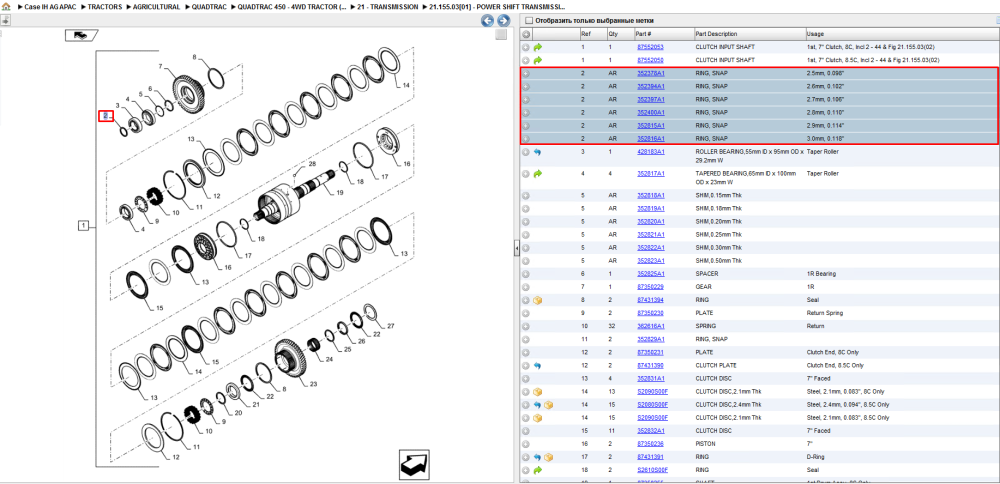
Task: Click the 'Qty' column header
Action: pyautogui.click(x=619, y=34)
